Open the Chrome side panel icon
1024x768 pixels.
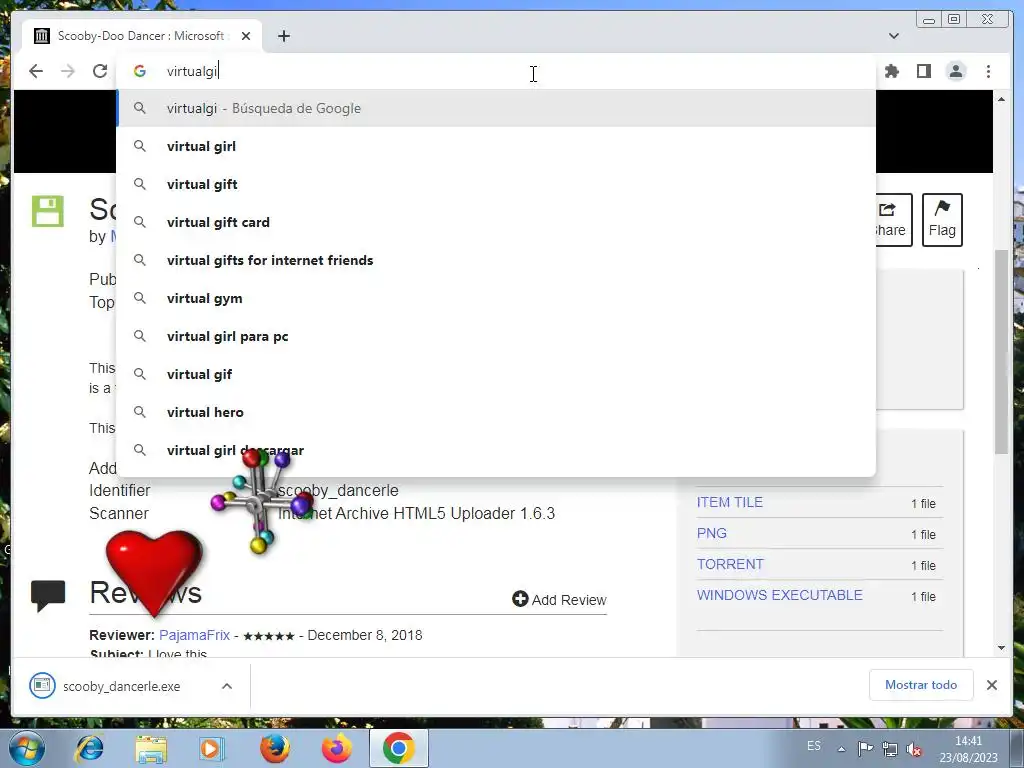tap(923, 71)
